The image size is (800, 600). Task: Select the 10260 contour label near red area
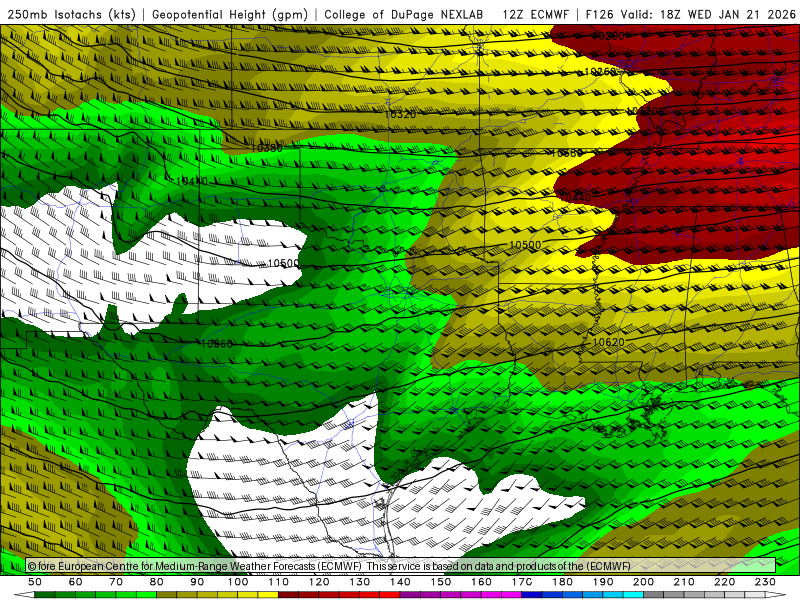[600, 71]
